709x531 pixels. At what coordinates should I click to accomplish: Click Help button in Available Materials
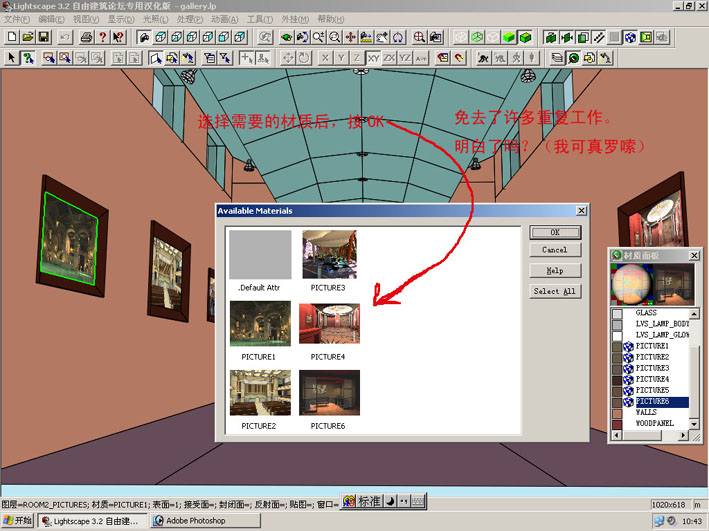(555, 270)
